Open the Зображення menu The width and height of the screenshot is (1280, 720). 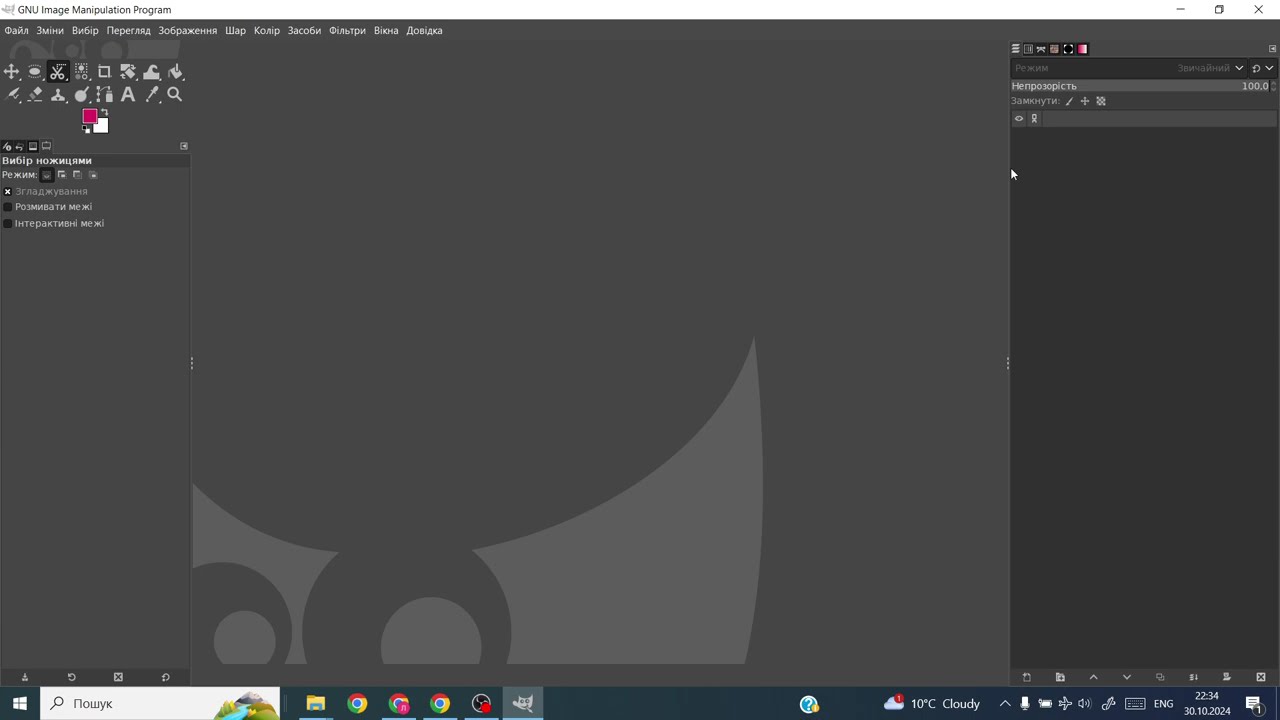click(187, 30)
